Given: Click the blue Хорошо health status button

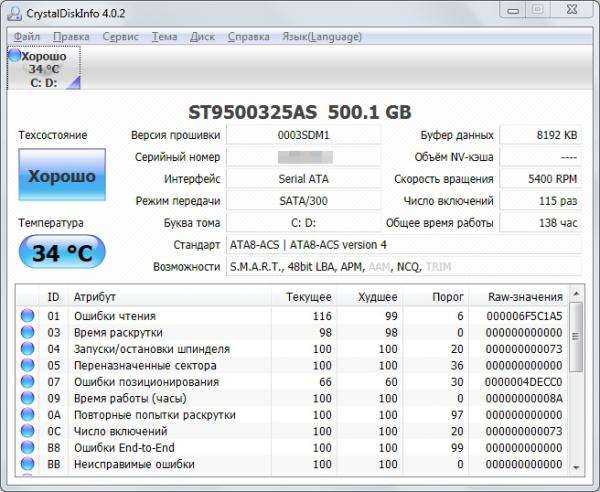Looking at the screenshot, I should click(61, 177).
